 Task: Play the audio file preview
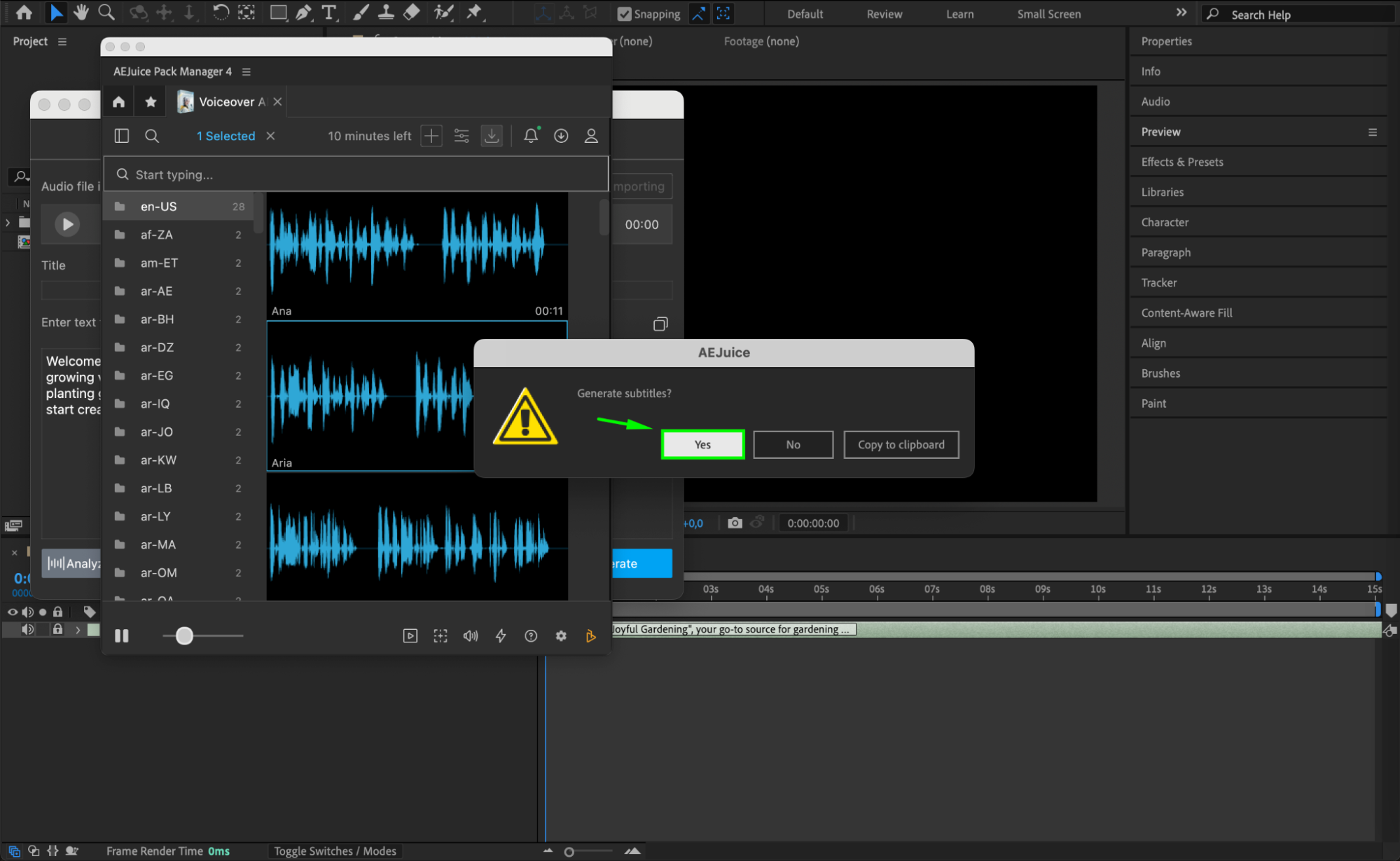(x=67, y=224)
